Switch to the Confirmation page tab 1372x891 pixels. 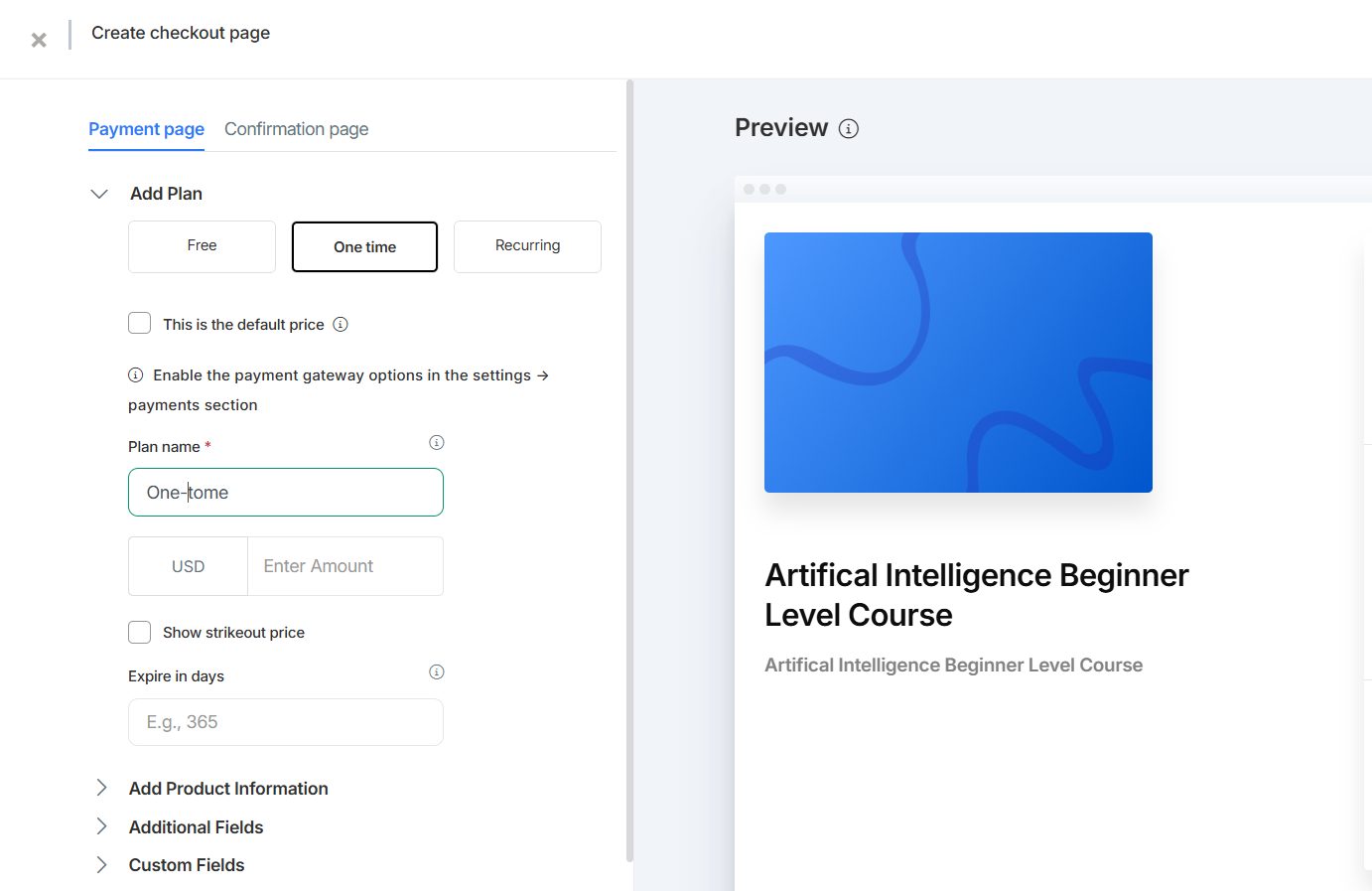296,128
